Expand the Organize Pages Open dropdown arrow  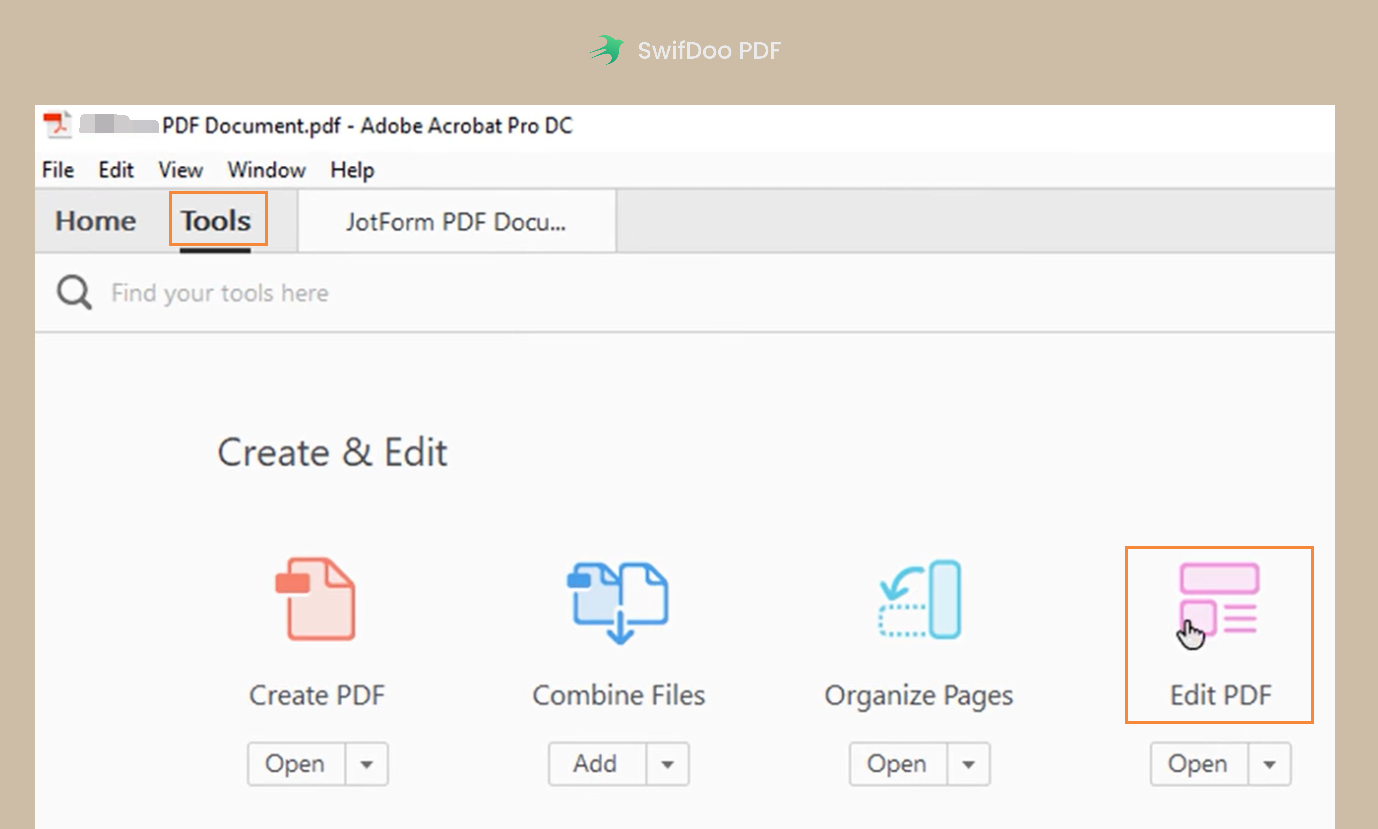[969, 763]
